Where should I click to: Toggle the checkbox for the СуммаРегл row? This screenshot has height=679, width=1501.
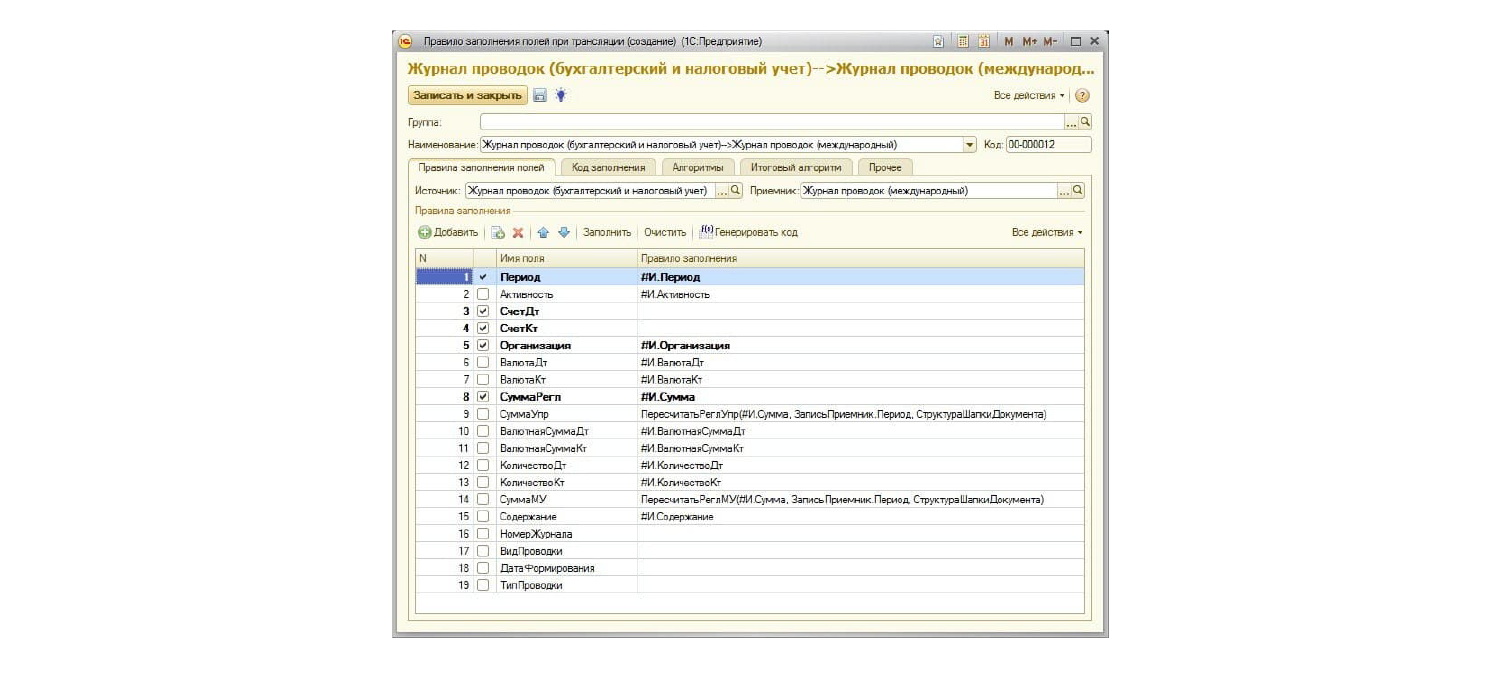(x=484, y=397)
